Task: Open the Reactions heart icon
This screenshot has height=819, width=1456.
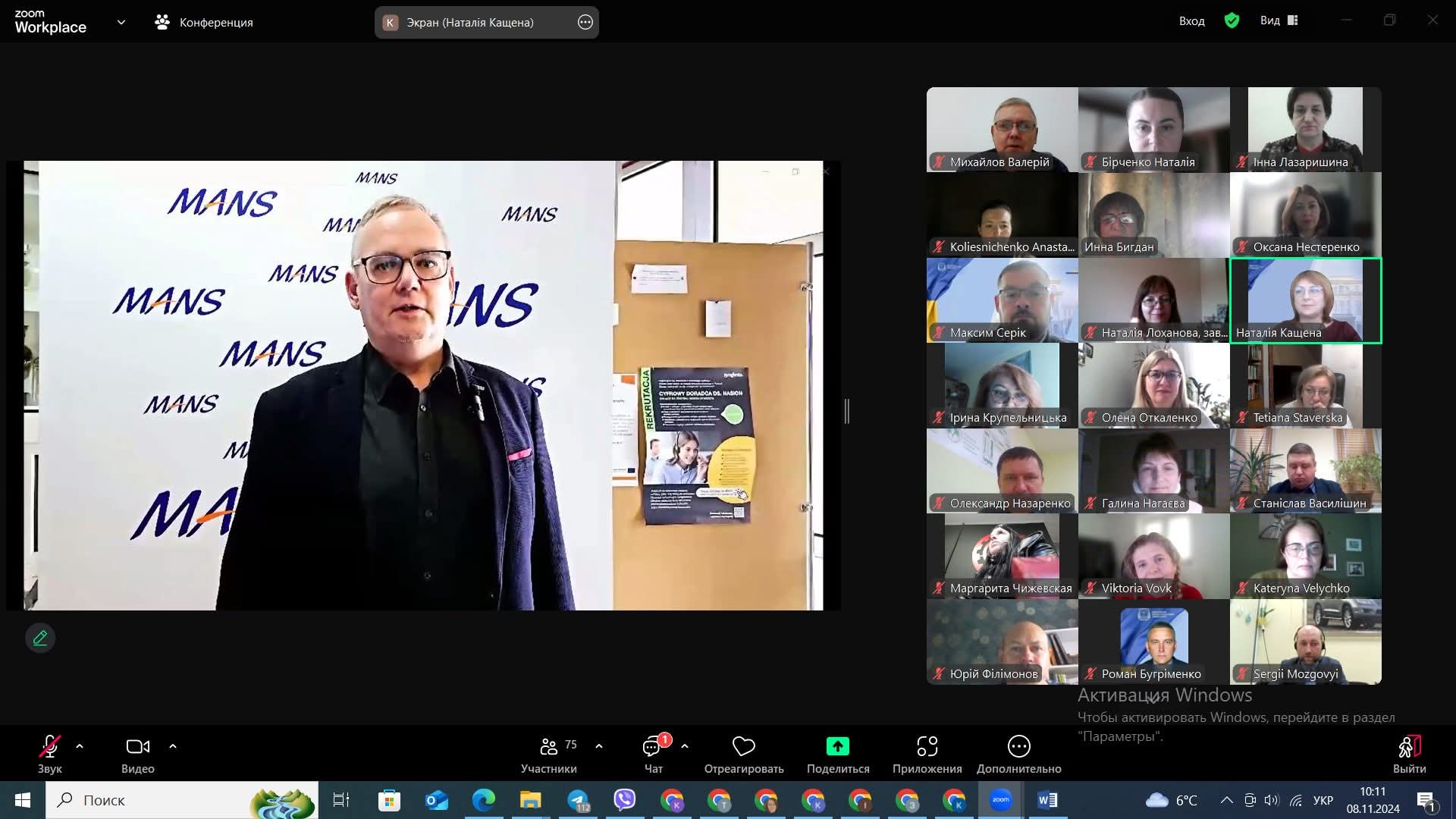Action: 743,747
